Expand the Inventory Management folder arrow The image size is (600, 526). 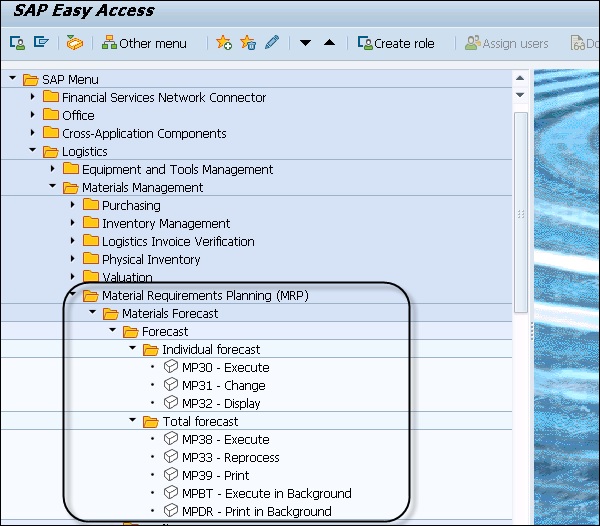(73, 224)
